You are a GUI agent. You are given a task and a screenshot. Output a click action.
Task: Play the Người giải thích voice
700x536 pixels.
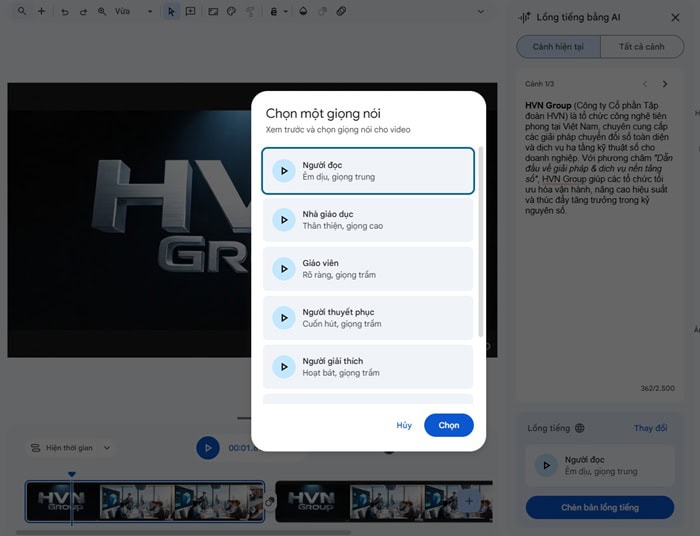[x=284, y=366]
